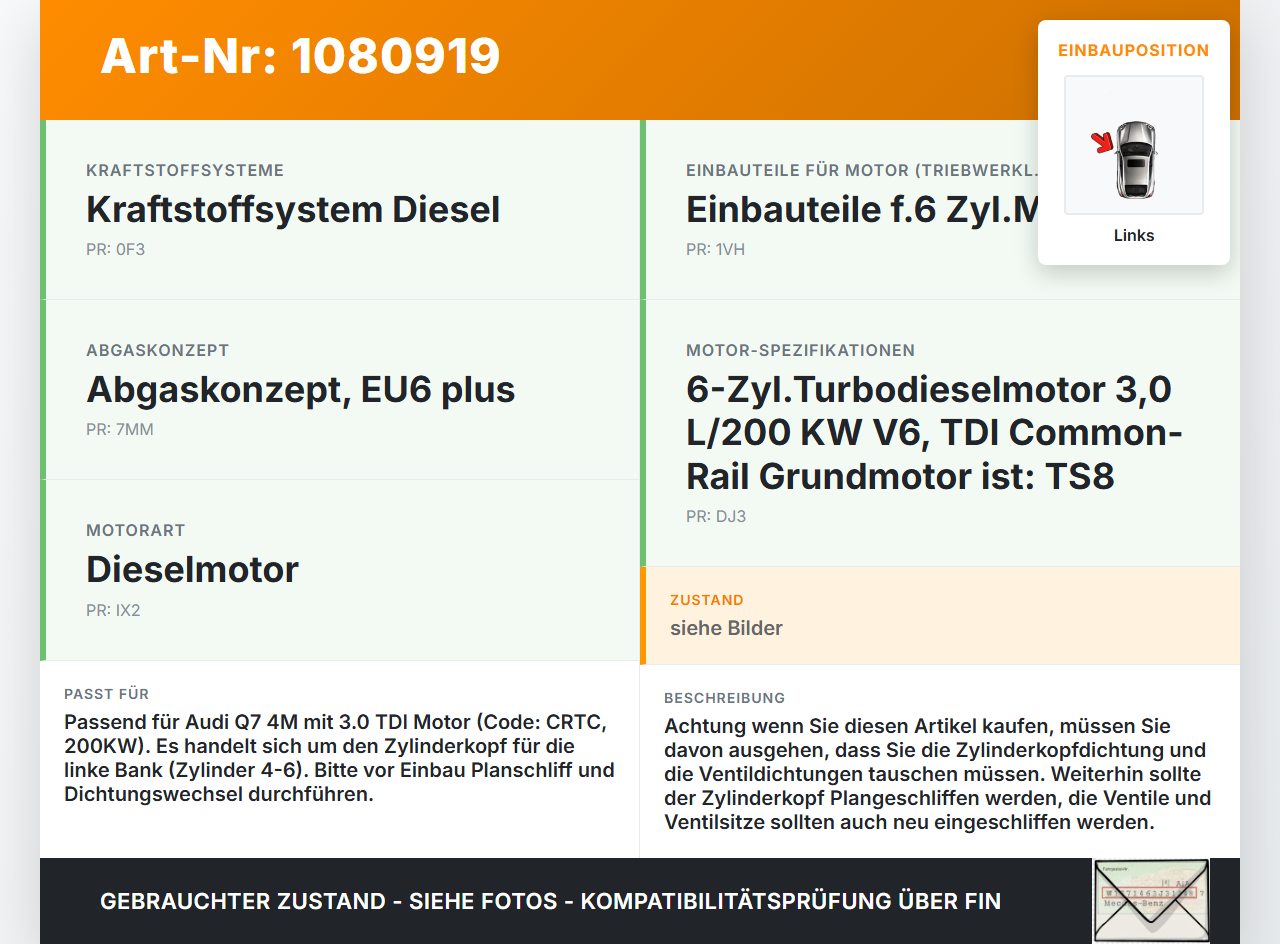Click the 'Links' caption below the car diagram
Screen dimensions: 1280x944
[1134, 236]
